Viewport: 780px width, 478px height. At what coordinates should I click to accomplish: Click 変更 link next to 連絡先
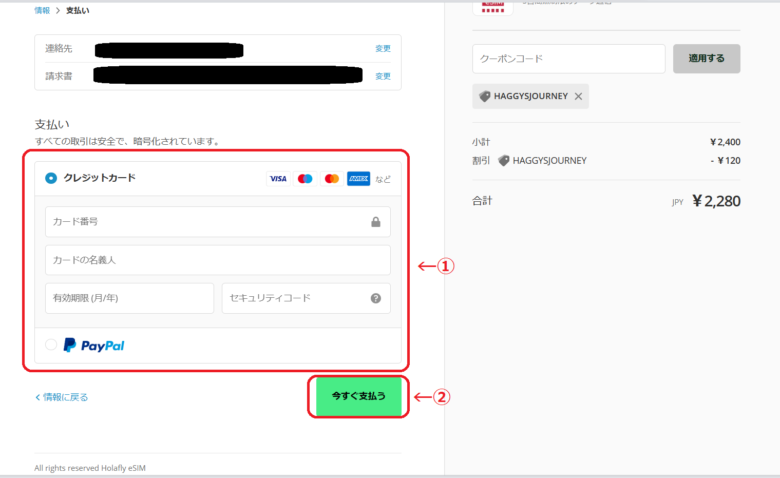pos(383,48)
